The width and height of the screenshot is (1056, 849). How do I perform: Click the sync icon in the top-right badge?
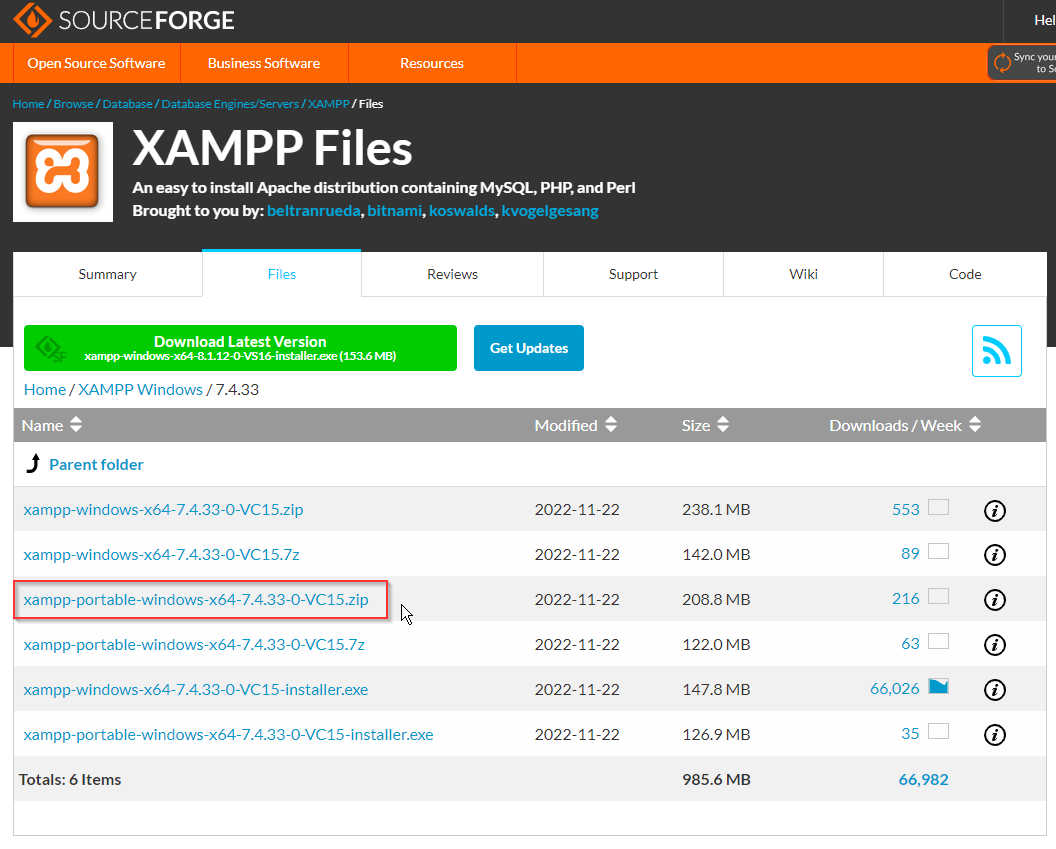pos(1002,63)
